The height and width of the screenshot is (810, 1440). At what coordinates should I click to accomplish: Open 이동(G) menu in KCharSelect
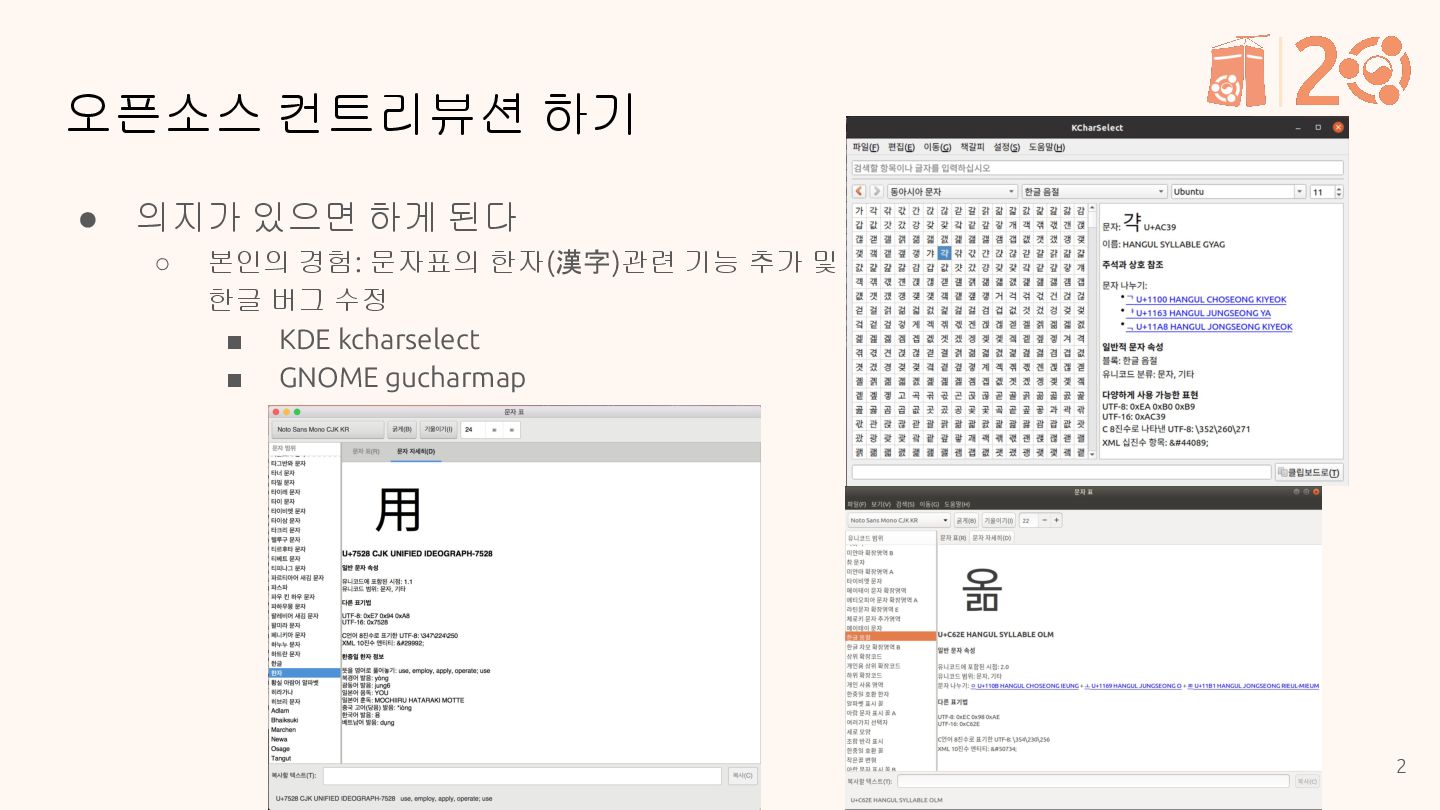point(937,147)
